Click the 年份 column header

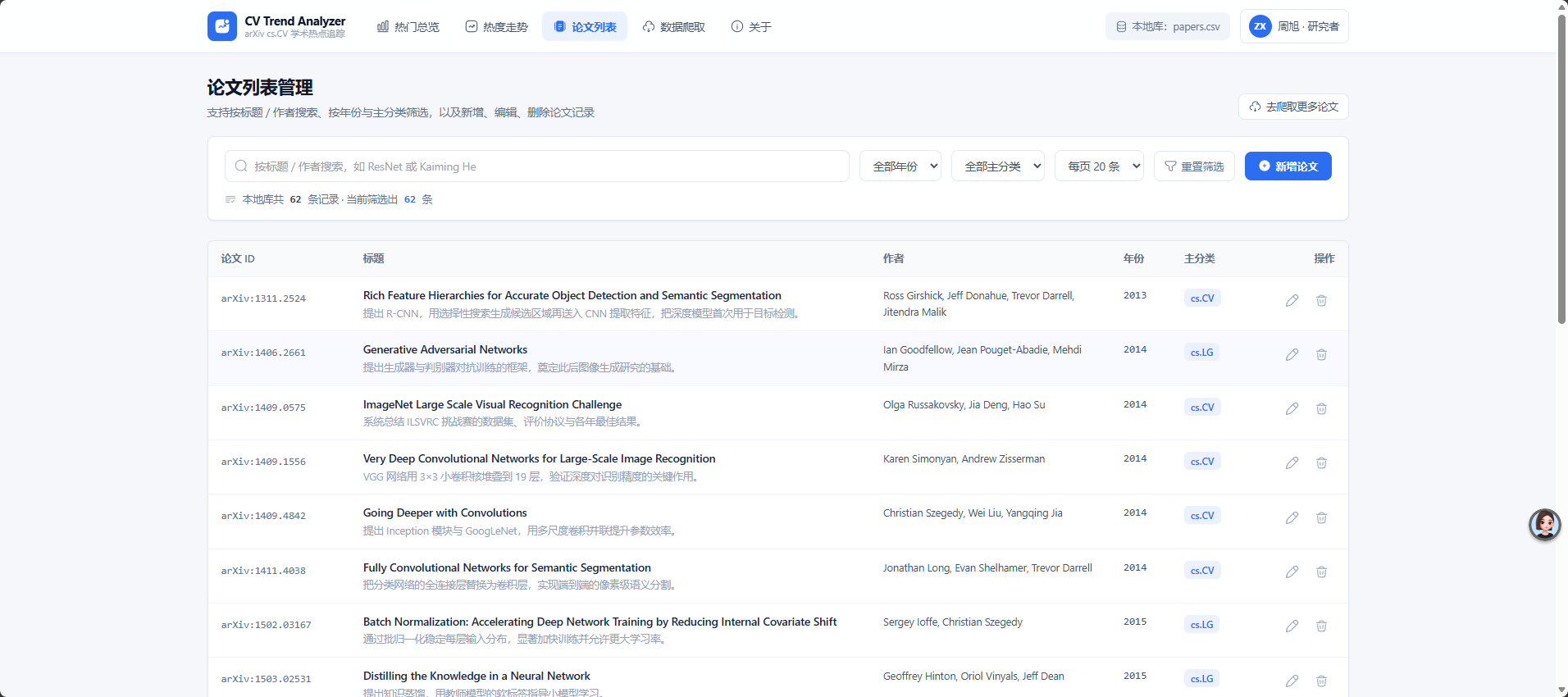coord(1133,258)
